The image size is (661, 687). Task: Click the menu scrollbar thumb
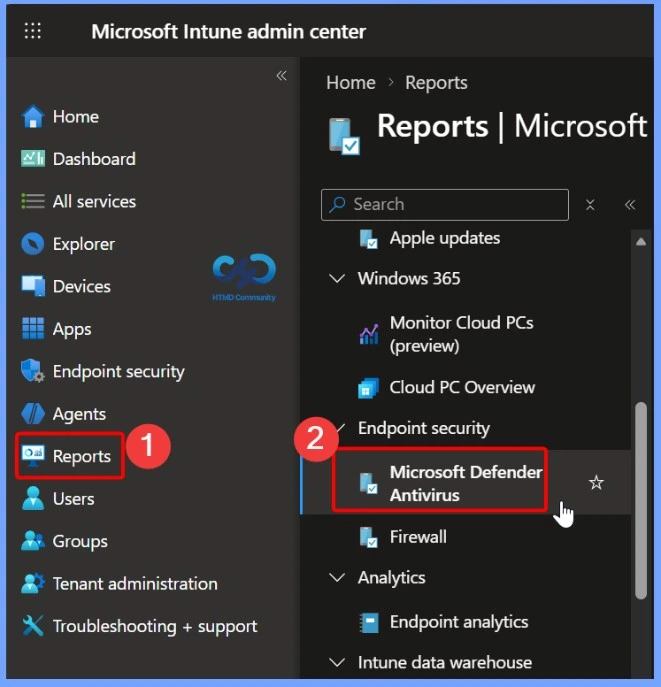point(641,500)
